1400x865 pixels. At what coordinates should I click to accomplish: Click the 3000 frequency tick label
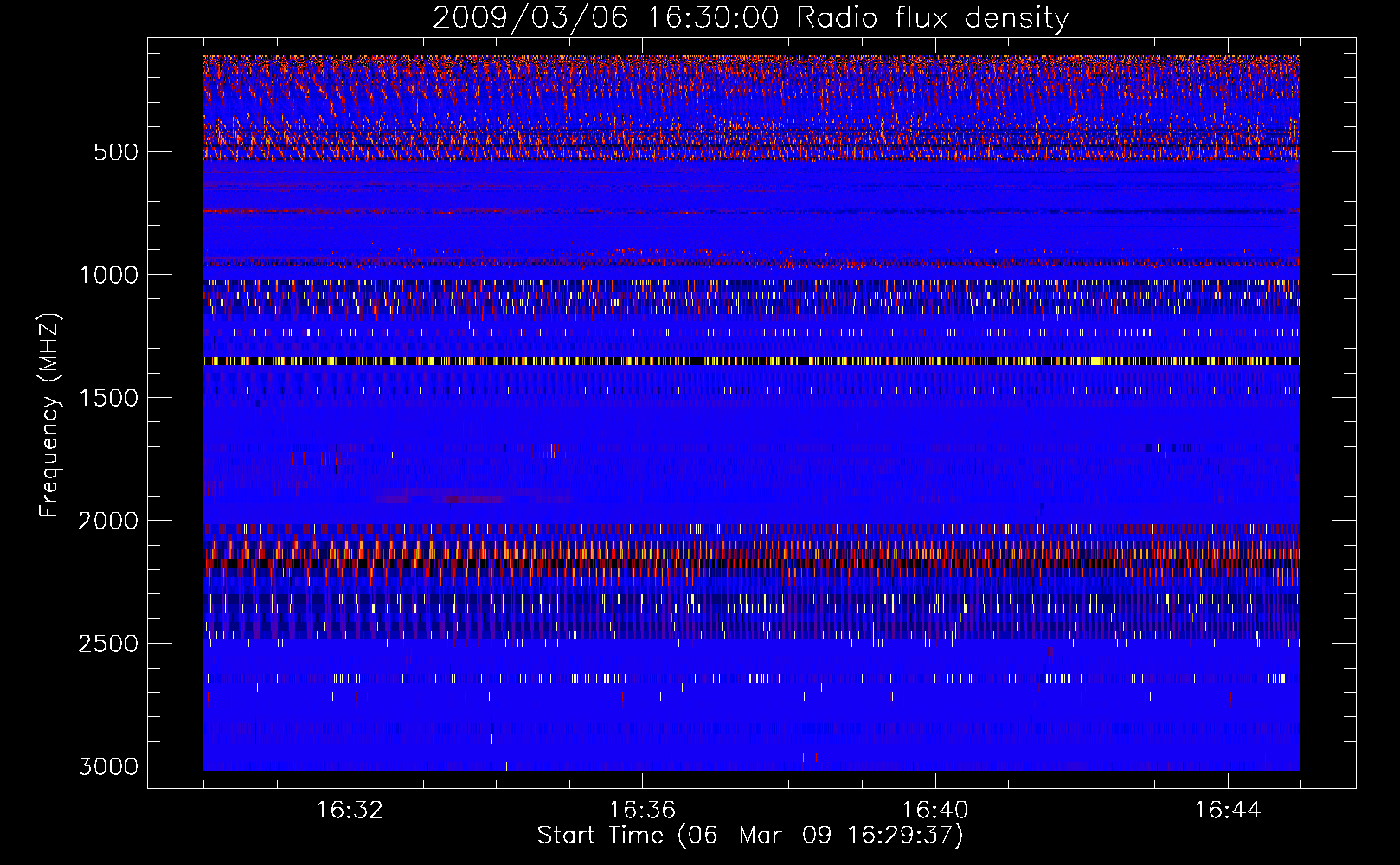click(x=108, y=766)
